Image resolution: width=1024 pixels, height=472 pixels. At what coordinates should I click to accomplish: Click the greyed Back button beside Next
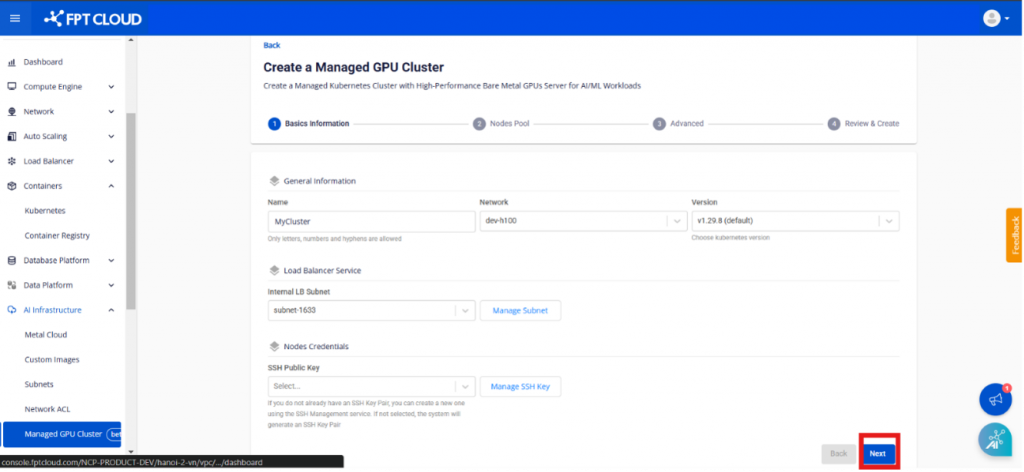pos(839,454)
